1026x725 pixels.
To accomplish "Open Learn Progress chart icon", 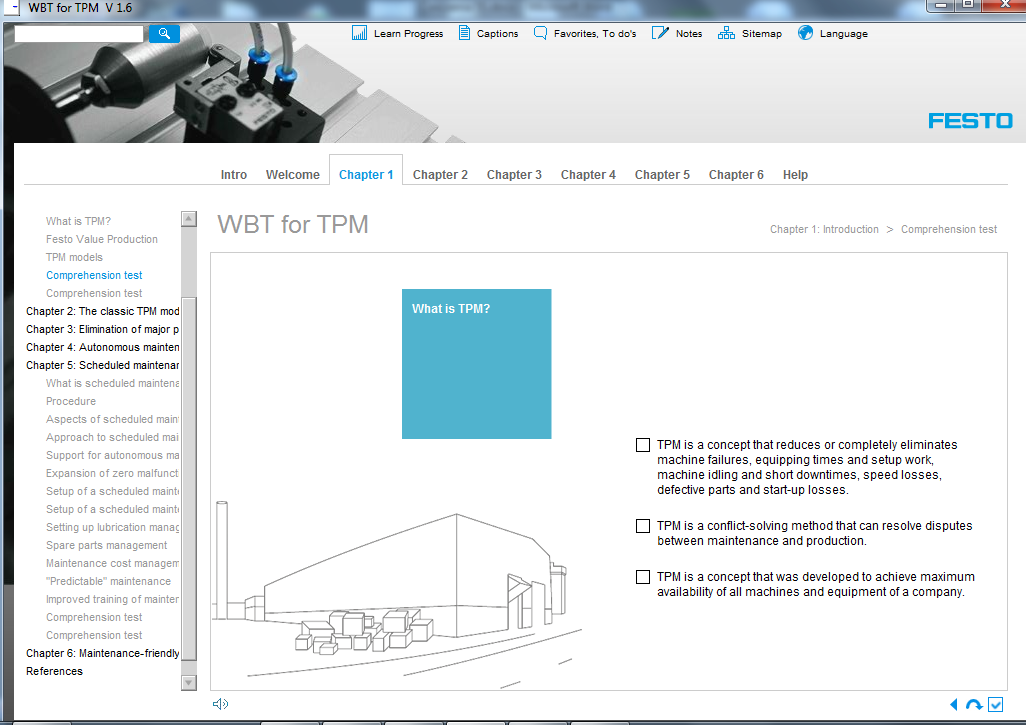I will coord(359,33).
